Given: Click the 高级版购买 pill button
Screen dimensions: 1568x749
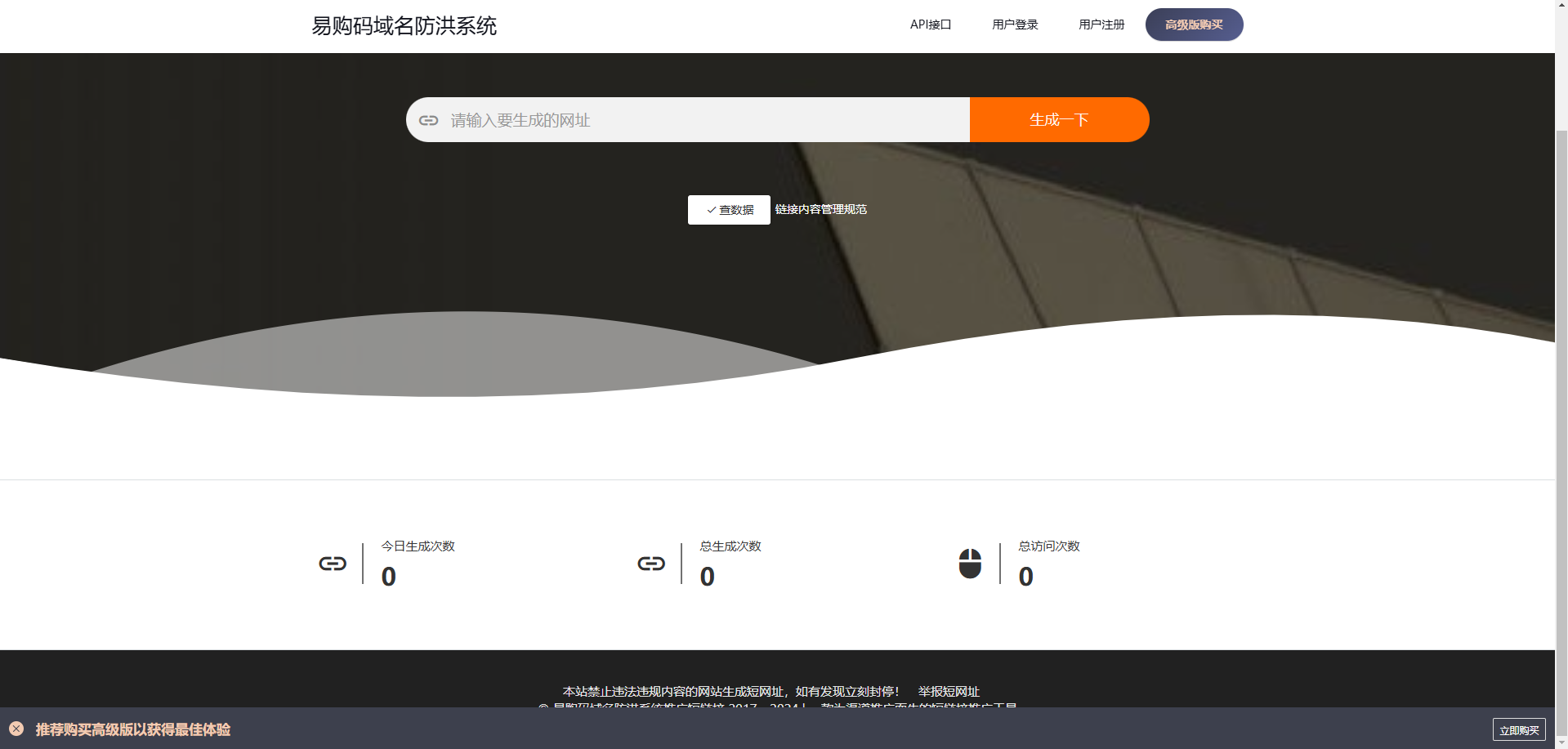Looking at the screenshot, I should click(x=1194, y=25).
